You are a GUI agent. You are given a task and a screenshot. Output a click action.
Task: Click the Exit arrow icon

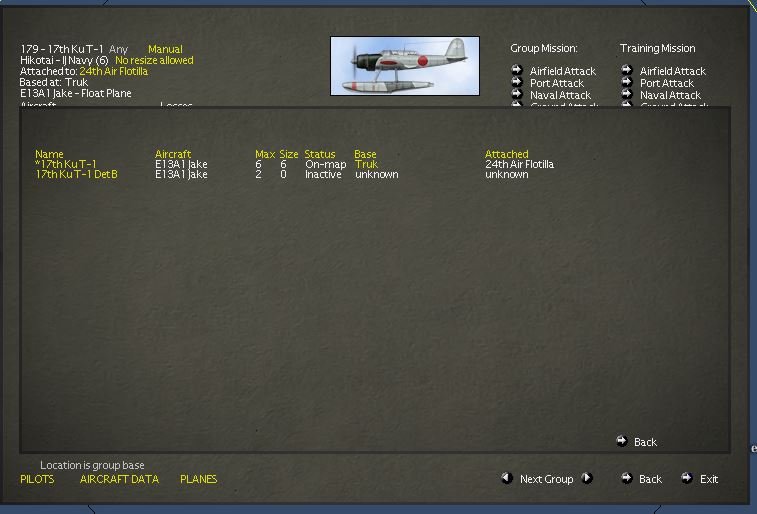click(687, 478)
